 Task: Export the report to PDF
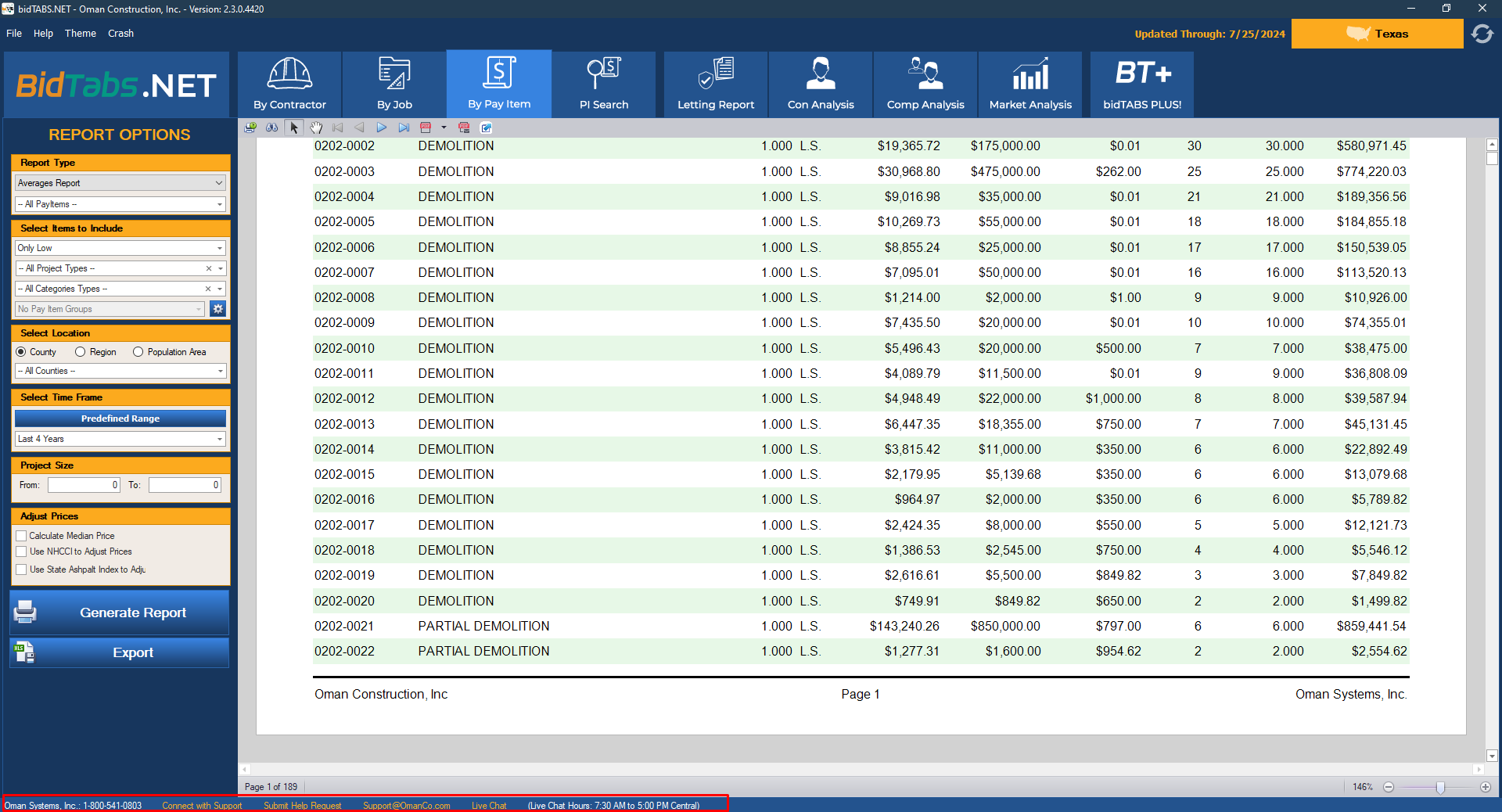point(426,128)
